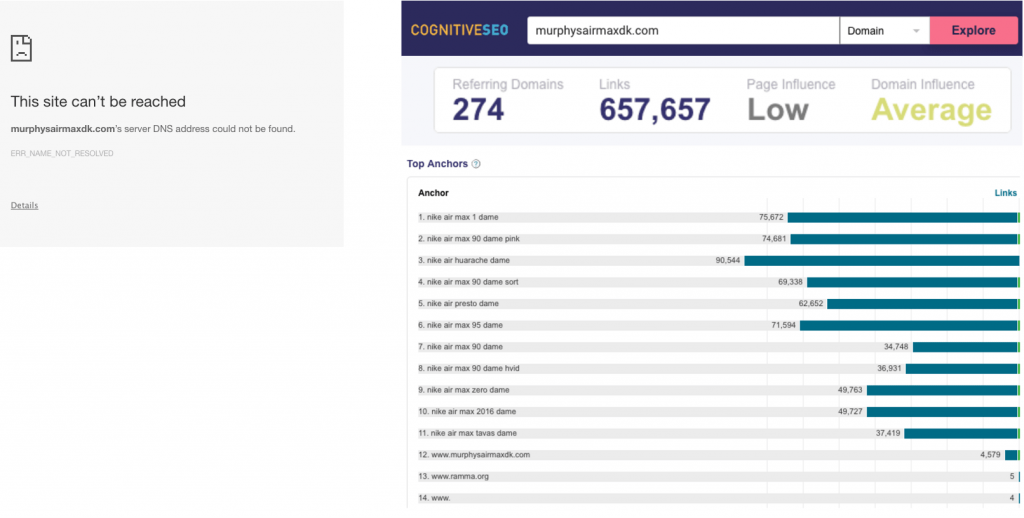1024x518 pixels.
Task: Open the Details link on error page
Action: pyautogui.click(x=24, y=205)
